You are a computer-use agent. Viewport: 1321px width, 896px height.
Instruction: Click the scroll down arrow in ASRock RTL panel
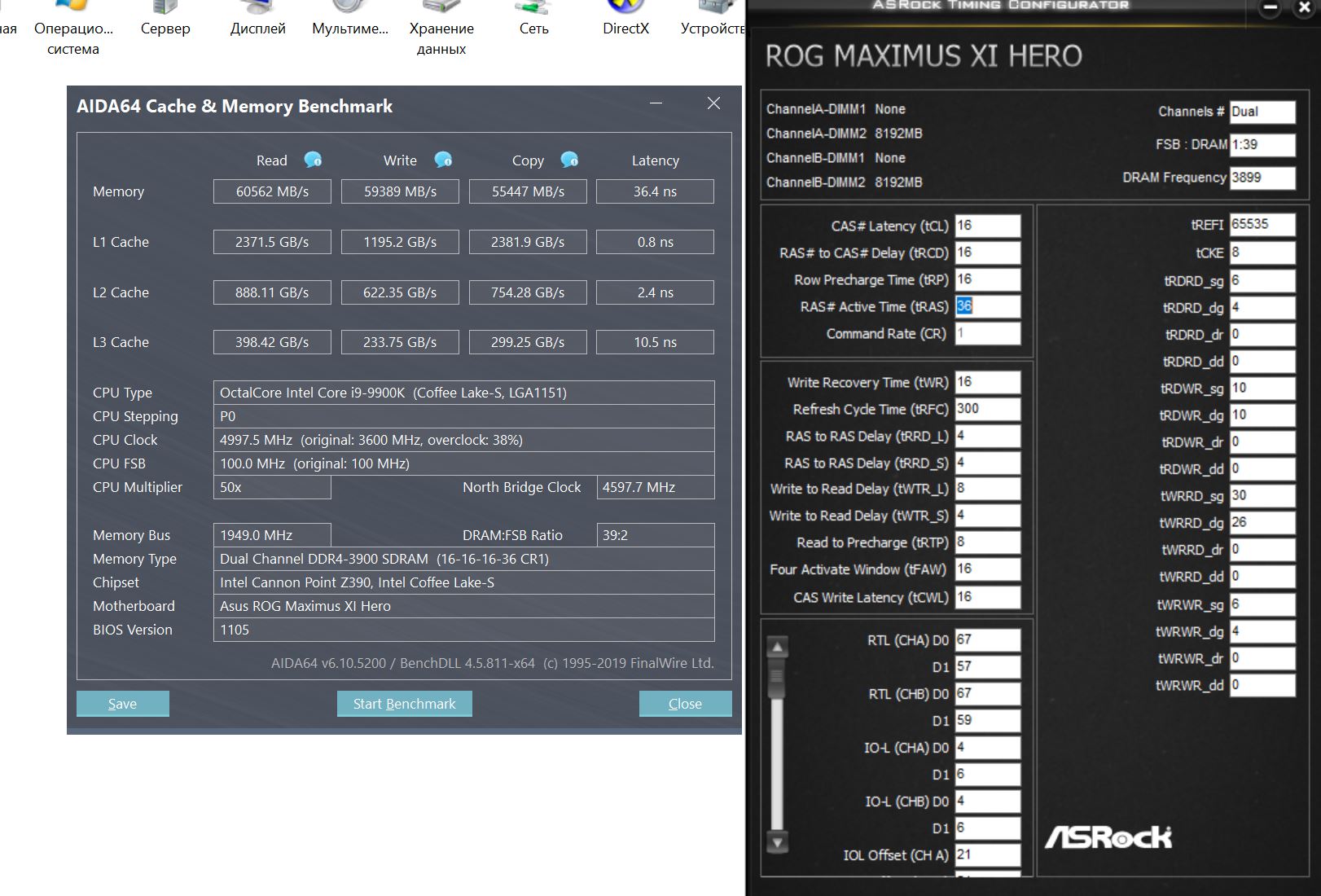[x=778, y=842]
